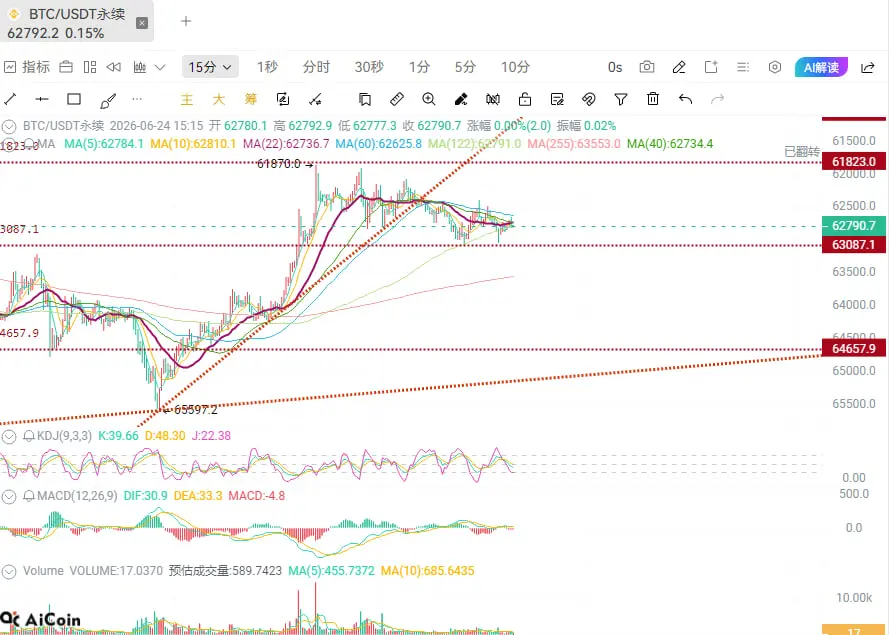889x635 pixels.
Task: Open the briefcase toolbox icon
Action: pos(66,67)
